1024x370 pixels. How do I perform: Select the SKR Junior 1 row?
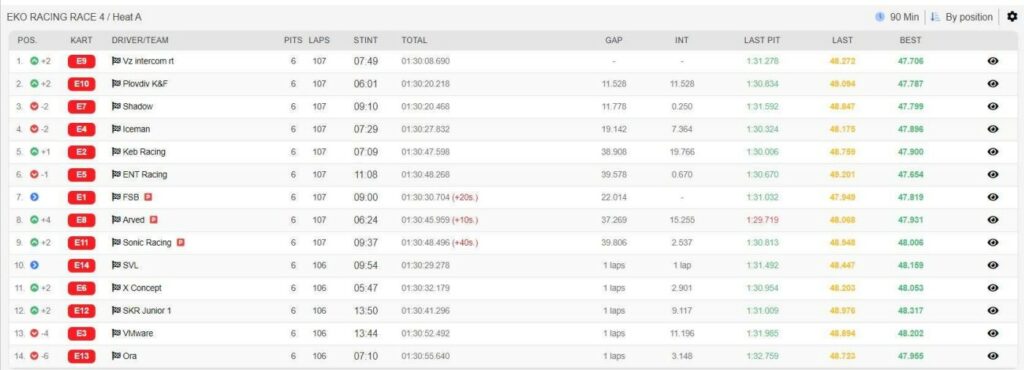(512, 311)
